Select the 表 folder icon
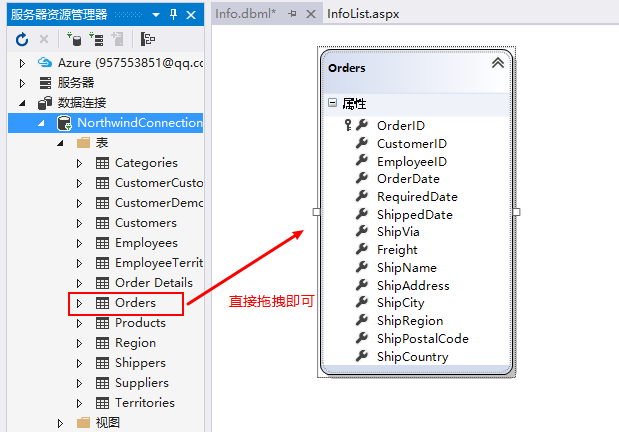619x432 pixels. coord(83,143)
